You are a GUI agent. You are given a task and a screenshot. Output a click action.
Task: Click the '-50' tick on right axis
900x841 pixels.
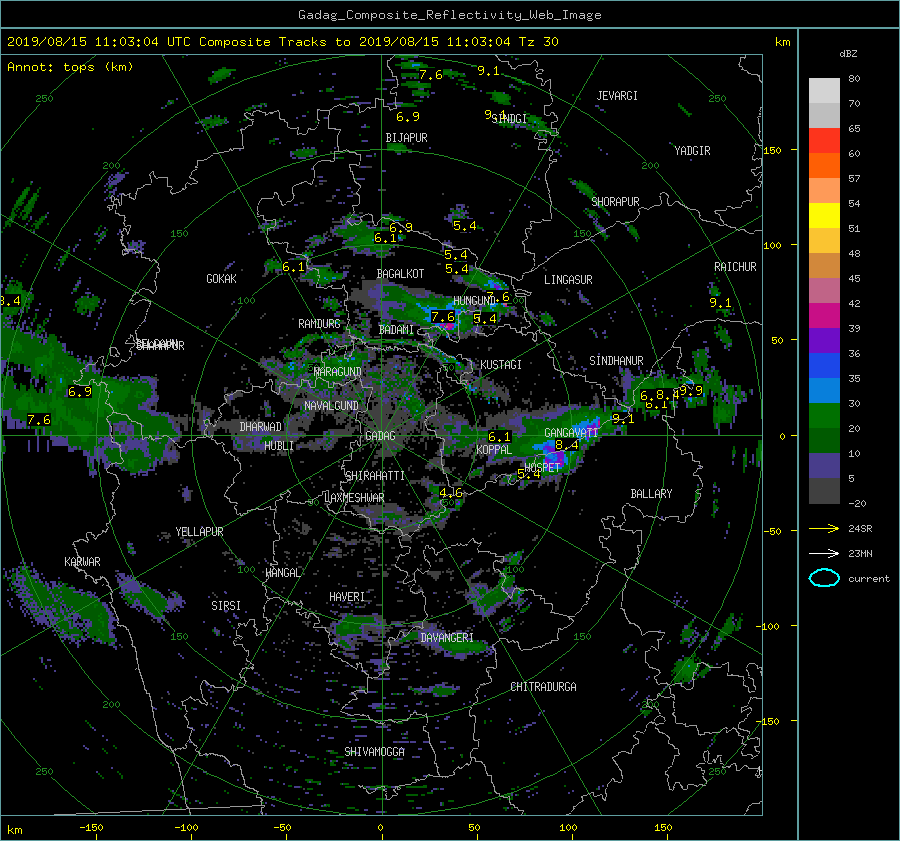[771, 532]
